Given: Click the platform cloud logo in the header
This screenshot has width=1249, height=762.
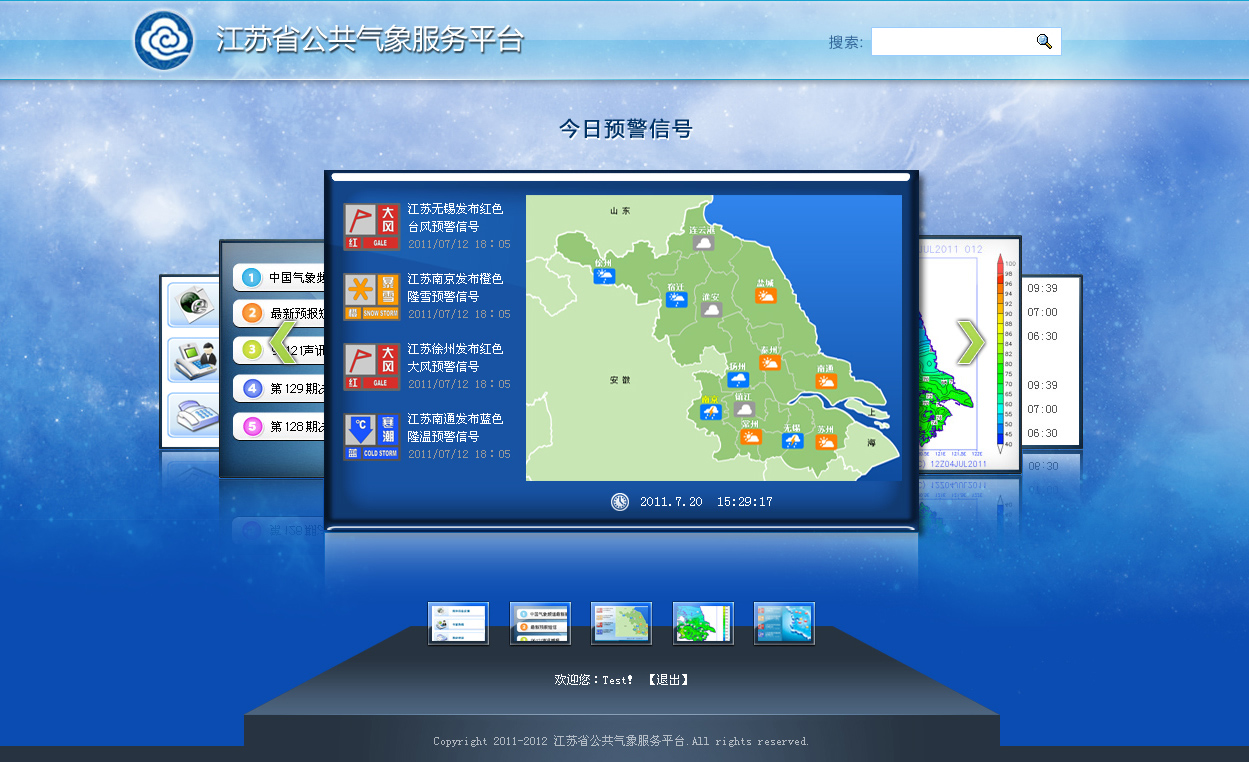Looking at the screenshot, I should pos(164,40).
